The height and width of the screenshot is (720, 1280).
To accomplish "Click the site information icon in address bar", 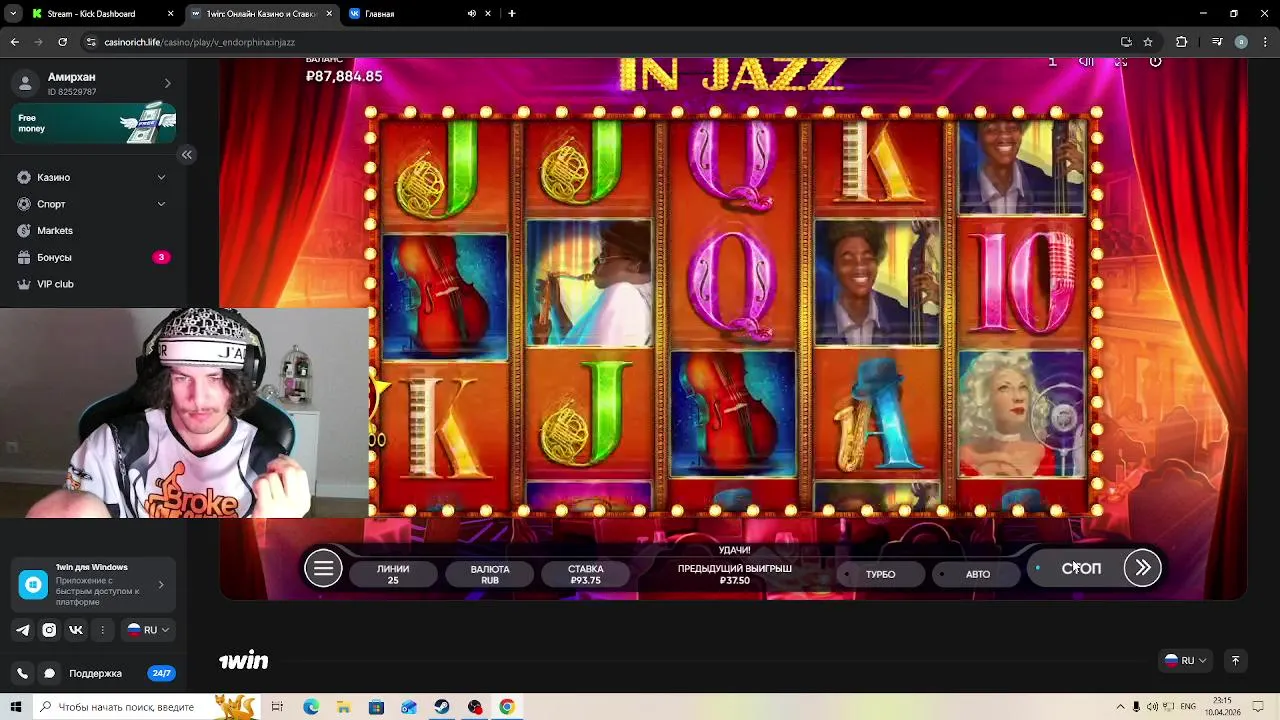I will (x=92, y=42).
